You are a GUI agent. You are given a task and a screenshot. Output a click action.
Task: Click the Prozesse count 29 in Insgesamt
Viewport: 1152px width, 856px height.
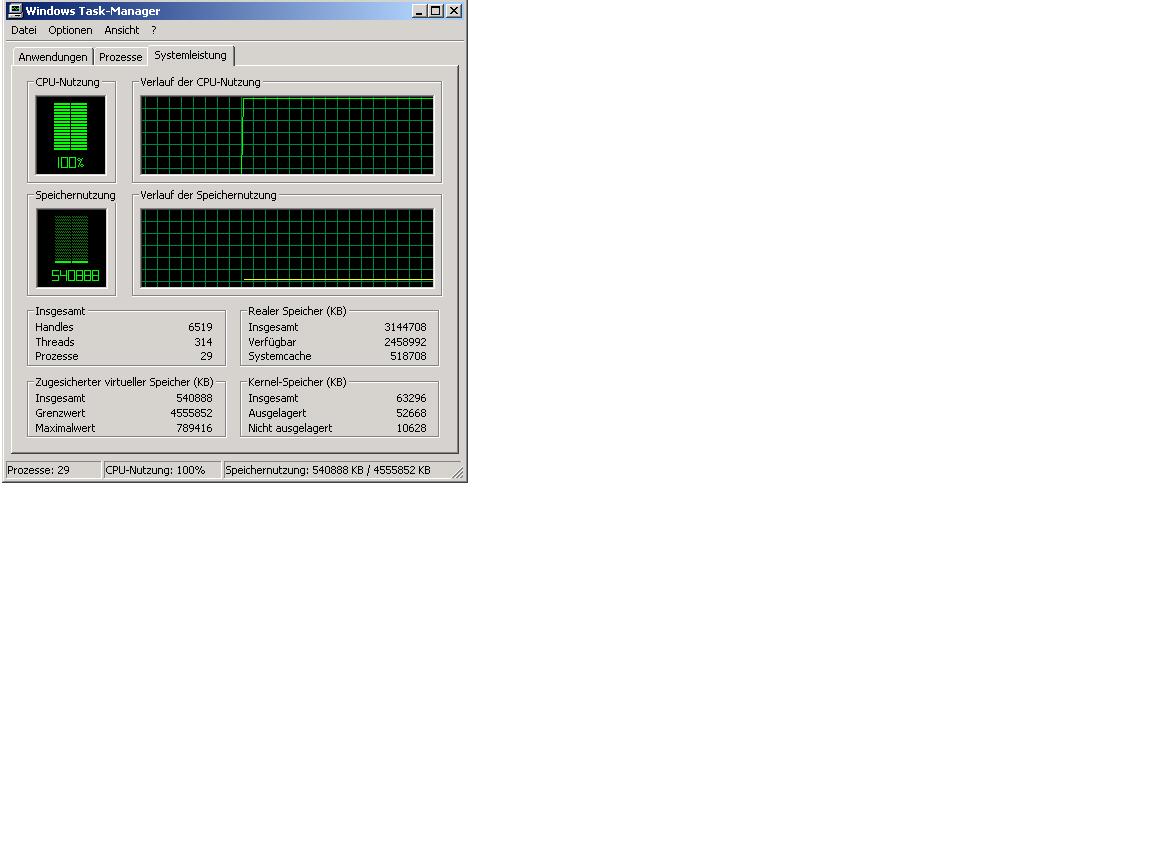tap(206, 356)
